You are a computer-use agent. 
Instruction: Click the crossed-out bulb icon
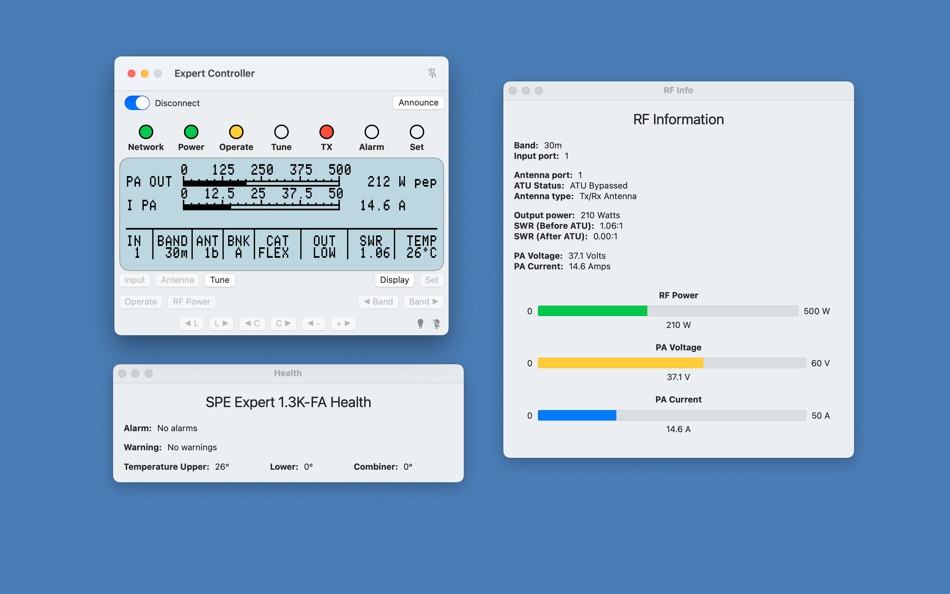click(x=437, y=322)
